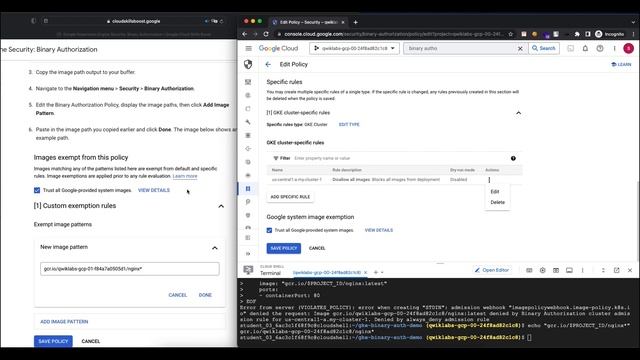Collapse the GKE cluster-specific rules section
The image size is (640, 360).
coord(518,113)
